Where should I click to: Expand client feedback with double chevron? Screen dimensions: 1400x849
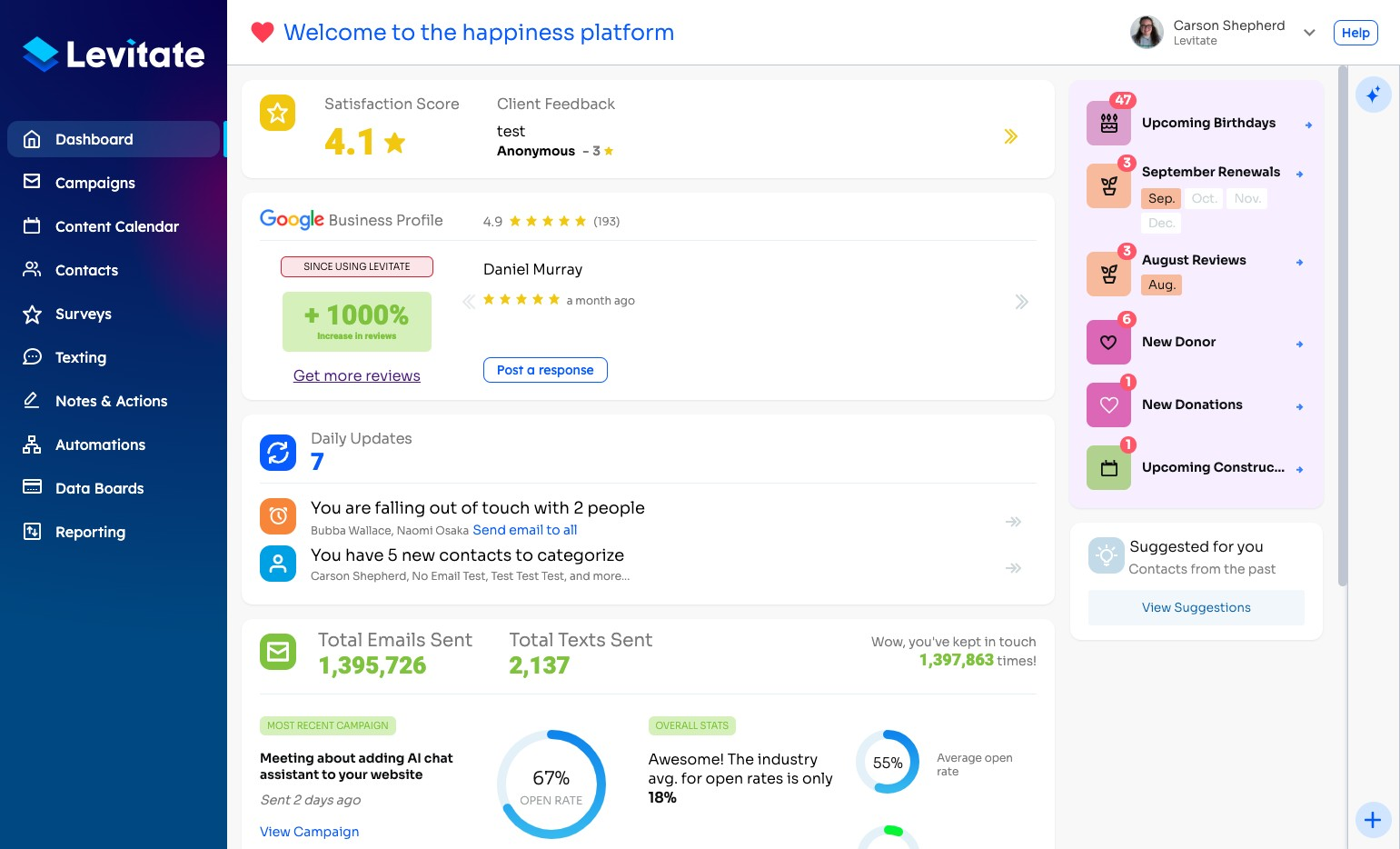click(1011, 136)
